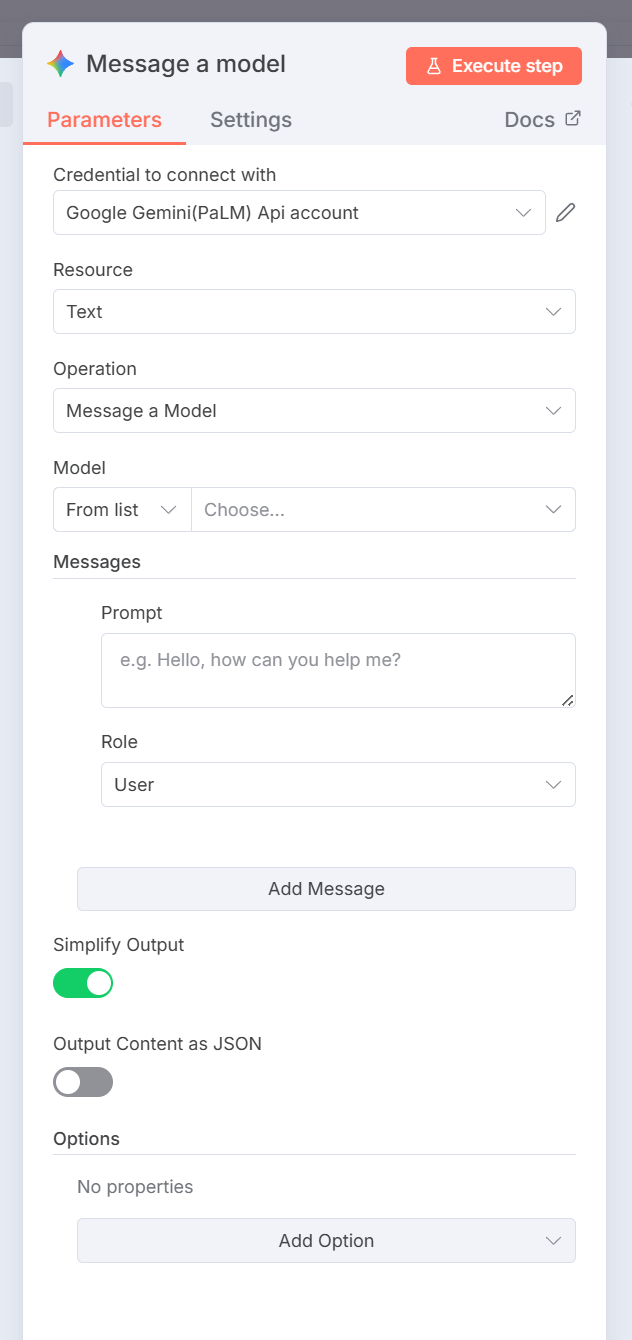Change the Model 'From list' mode selector
The height and width of the screenshot is (1340, 632).
(121, 509)
